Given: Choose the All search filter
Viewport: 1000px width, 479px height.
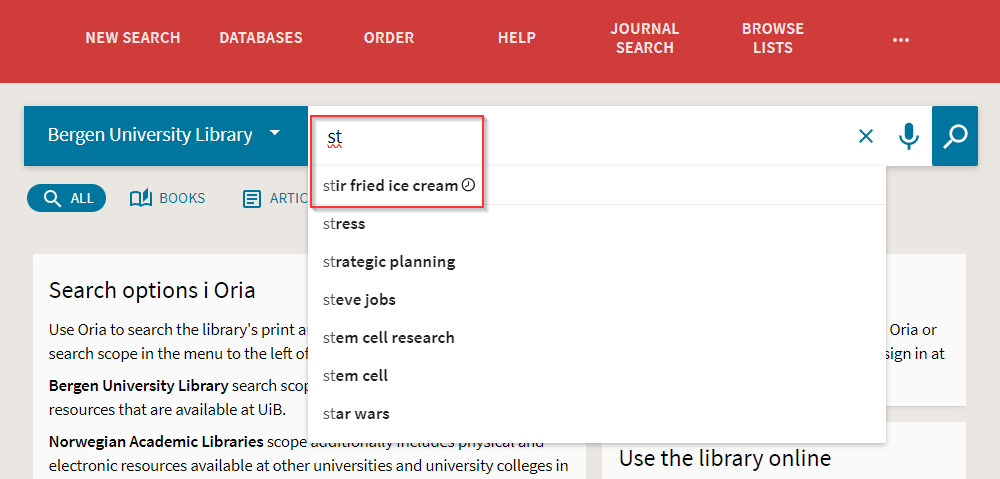Looking at the screenshot, I should [67, 198].
